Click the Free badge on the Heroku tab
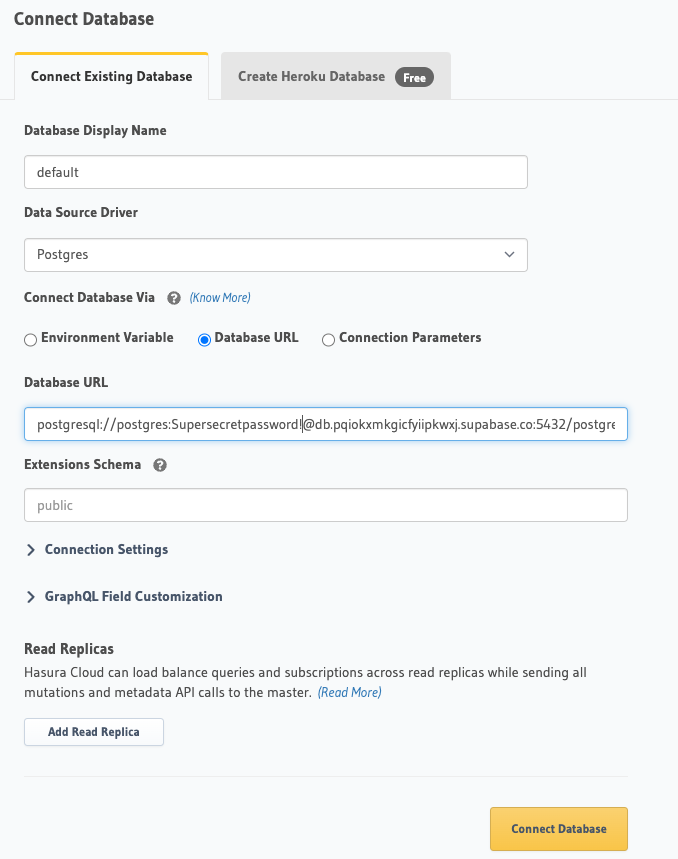 [413, 76]
